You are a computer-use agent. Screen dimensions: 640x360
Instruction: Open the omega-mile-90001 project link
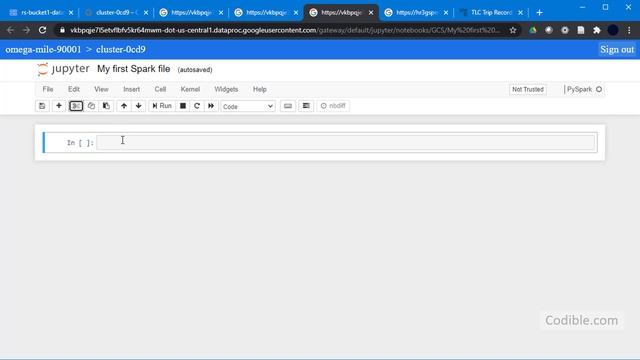(43, 49)
